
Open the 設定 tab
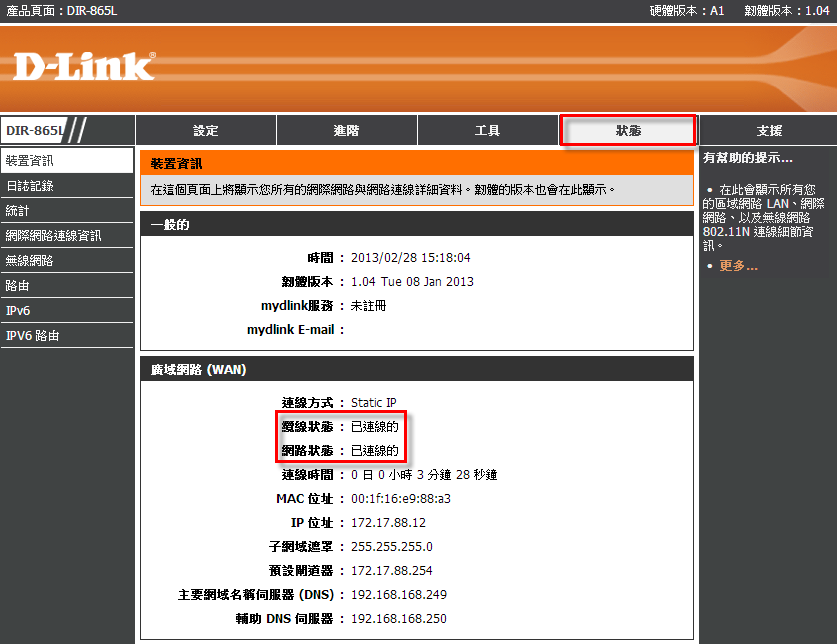coord(205,131)
